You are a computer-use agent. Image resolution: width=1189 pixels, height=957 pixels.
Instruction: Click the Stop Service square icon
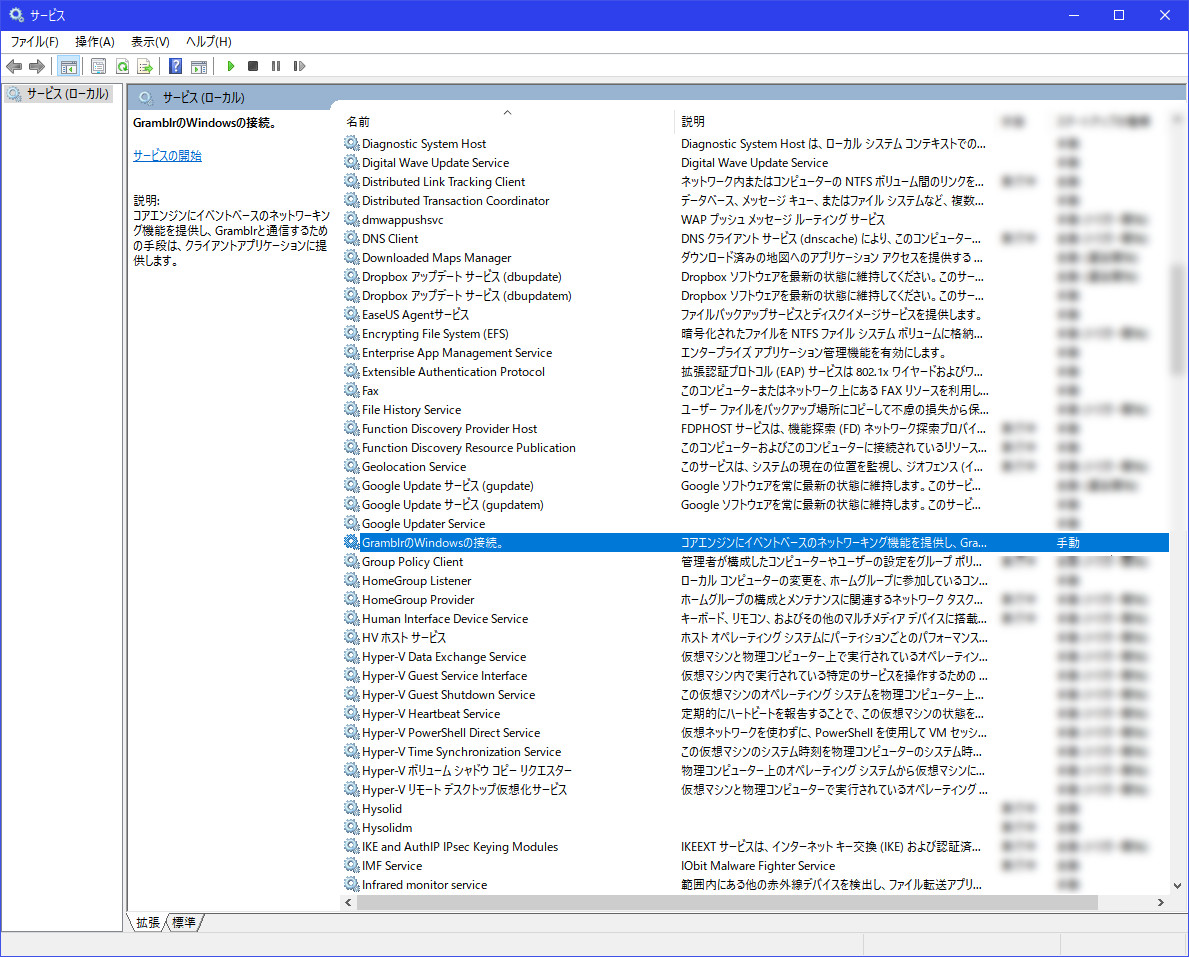(253, 66)
